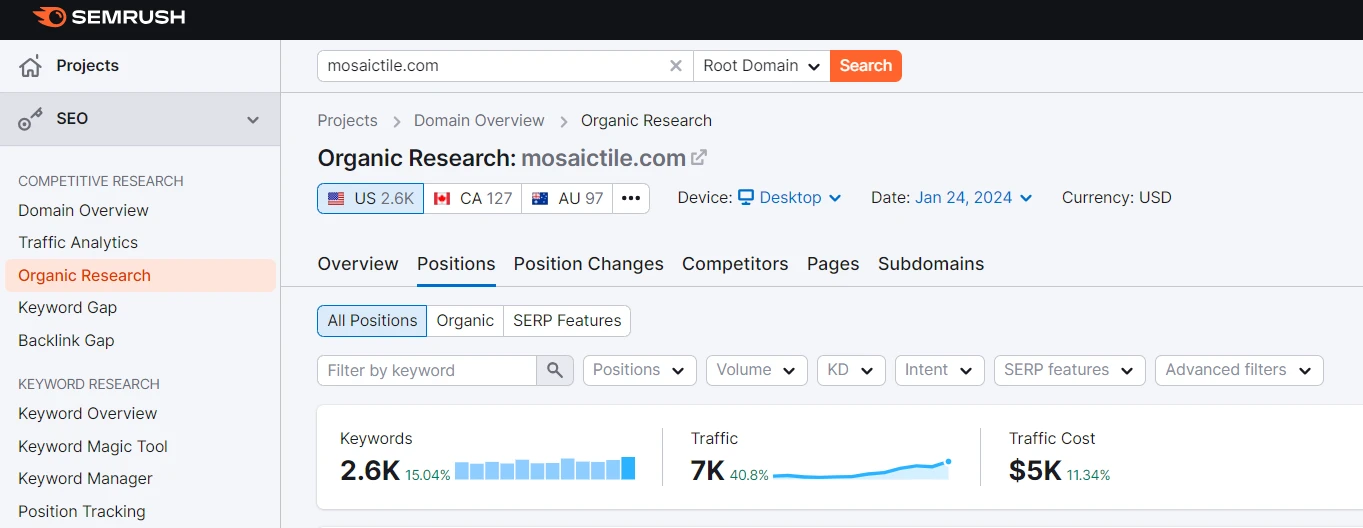This screenshot has width=1363, height=528.
Task: Select the Organic filter button
Action: (x=465, y=321)
